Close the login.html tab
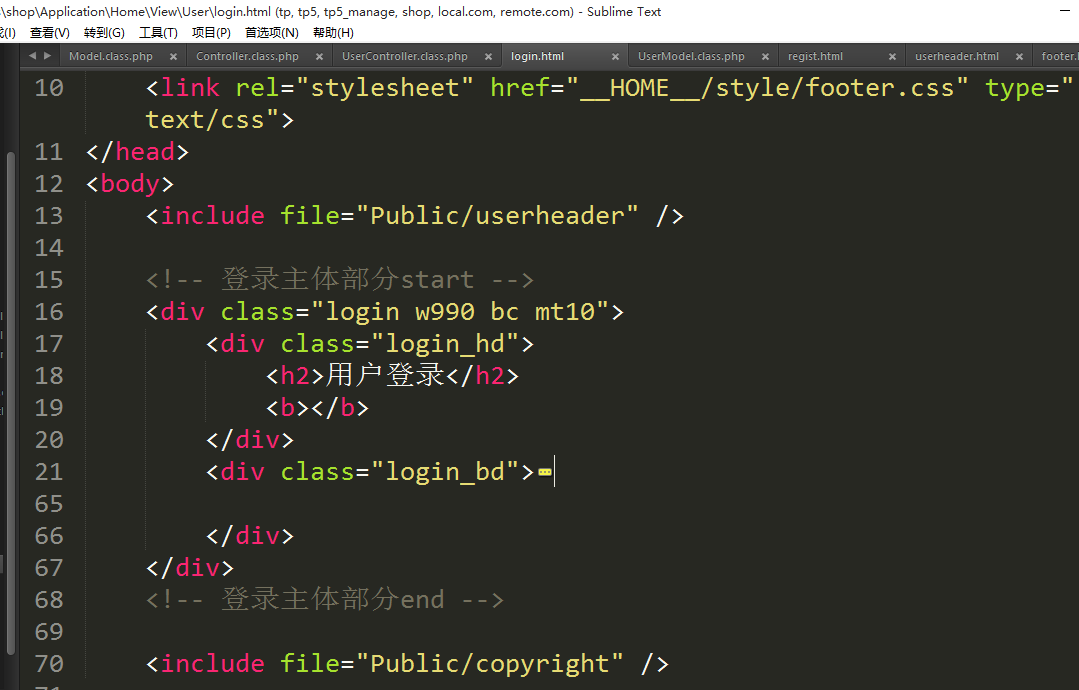The height and width of the screenshot is (690, 1079). 615,57
